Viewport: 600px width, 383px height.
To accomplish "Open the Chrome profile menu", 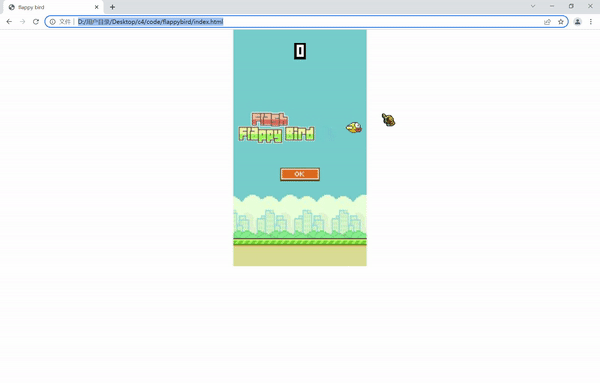I will pyautogui.click(x=577, y=22).
